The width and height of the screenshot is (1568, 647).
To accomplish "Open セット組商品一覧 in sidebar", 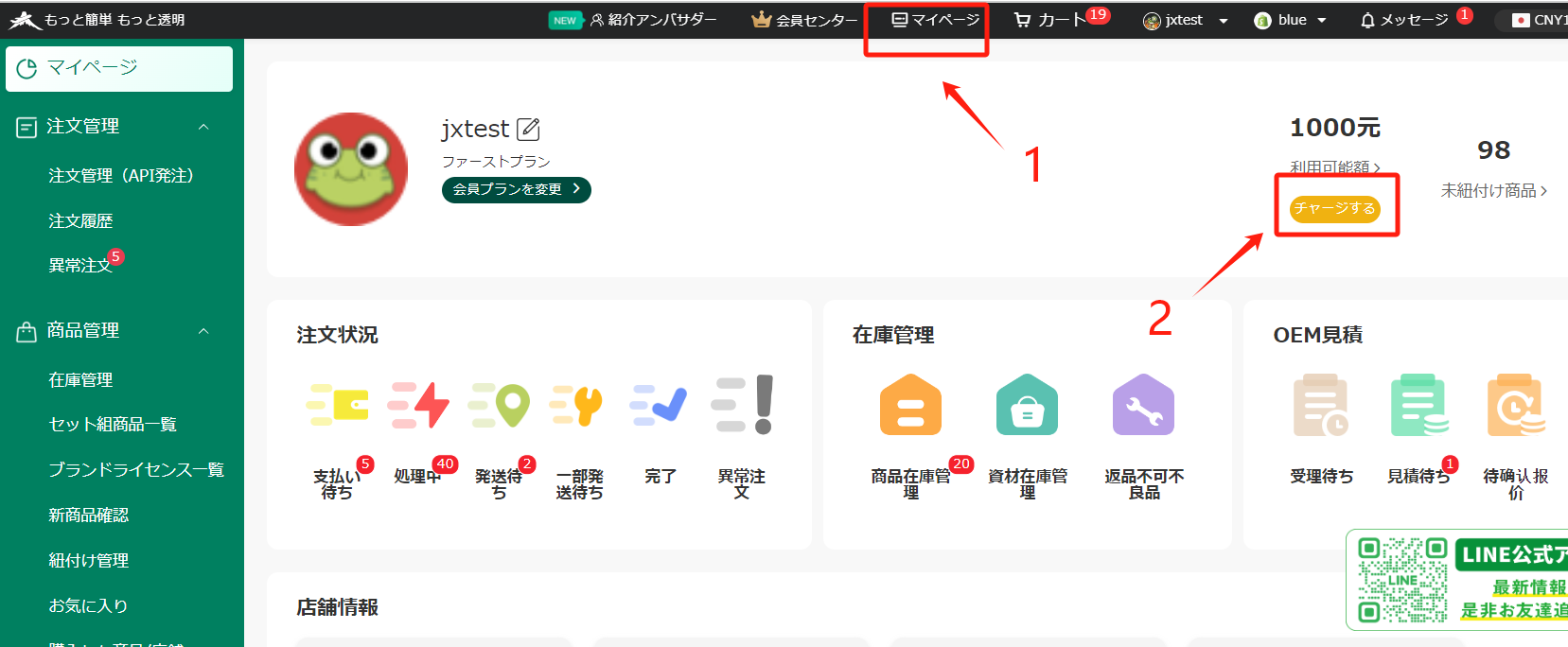I will (x=113, y=425).
